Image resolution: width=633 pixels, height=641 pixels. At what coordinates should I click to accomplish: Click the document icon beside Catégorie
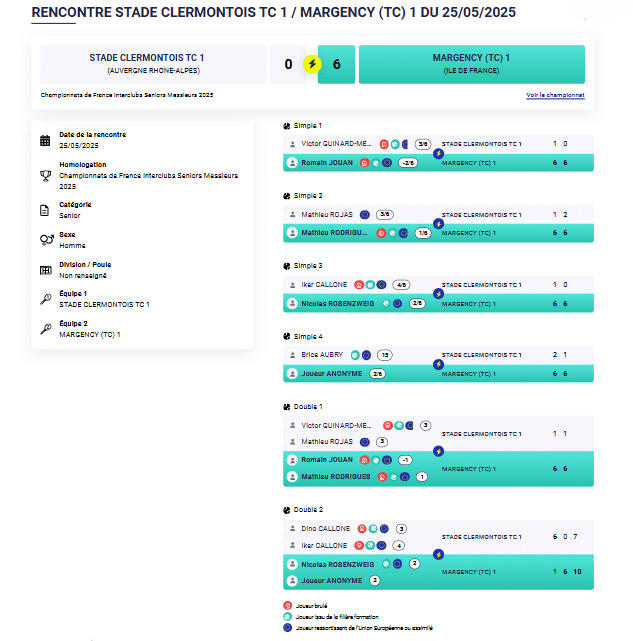point(45,210)
